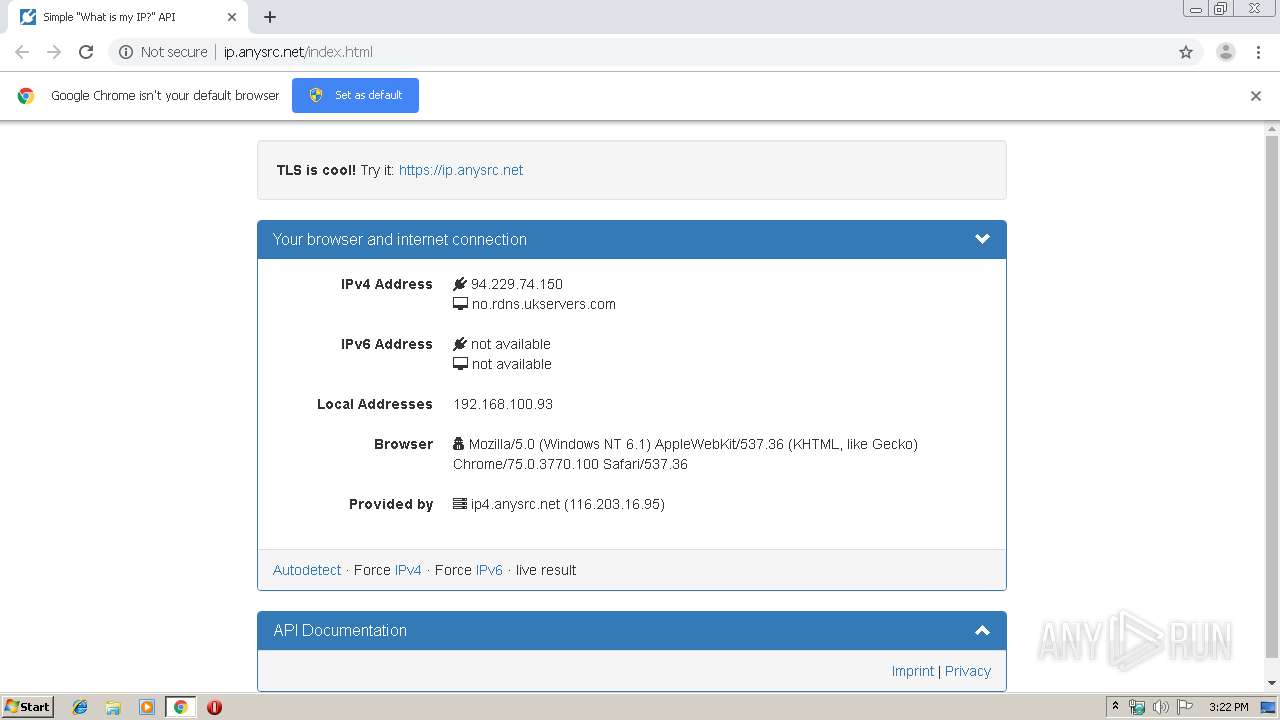This screenshot has height=720, width=1280.
Task: Show hidden system tray icons
Action: (x=1116, y=707)
